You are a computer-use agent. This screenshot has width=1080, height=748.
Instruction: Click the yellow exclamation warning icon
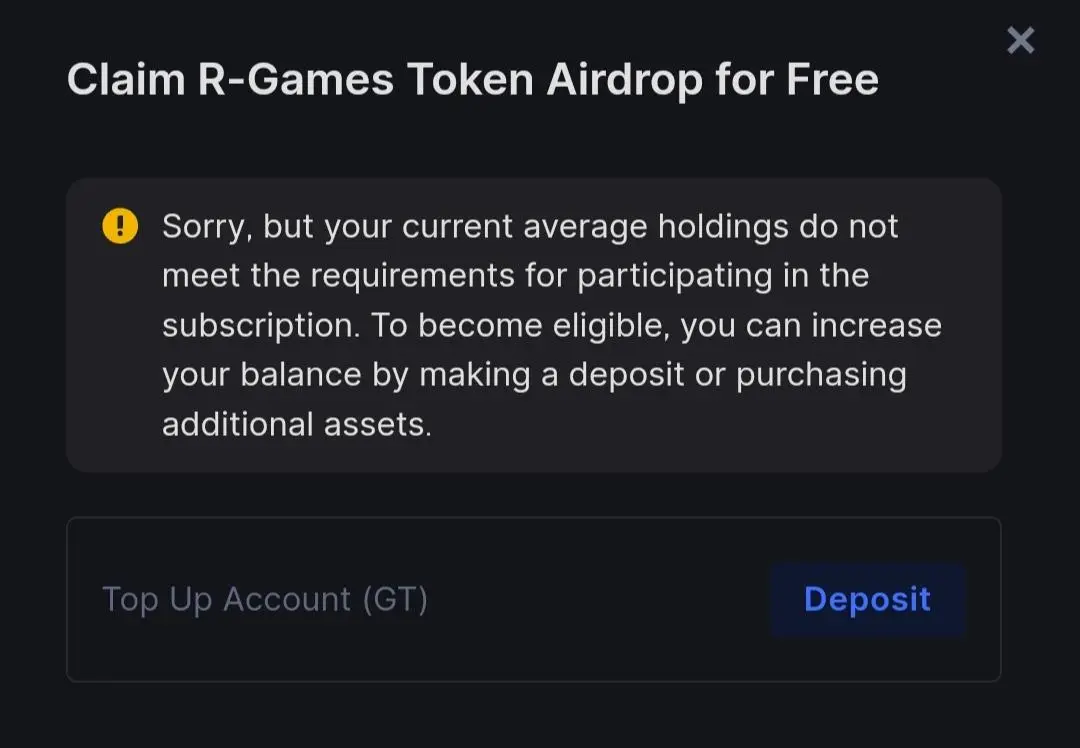[x=121, y=226]
